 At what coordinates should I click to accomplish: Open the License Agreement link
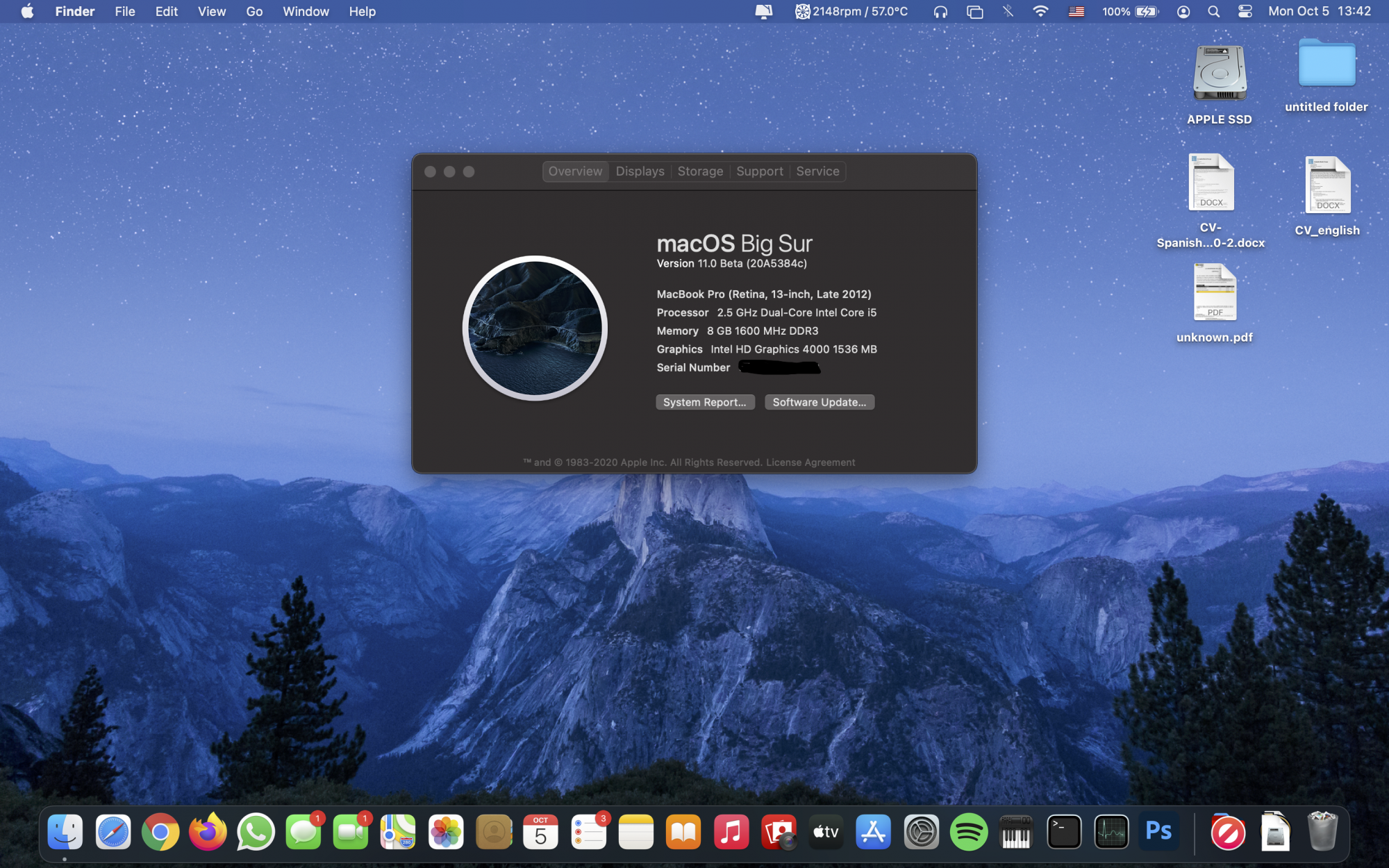tap(810, 462)
